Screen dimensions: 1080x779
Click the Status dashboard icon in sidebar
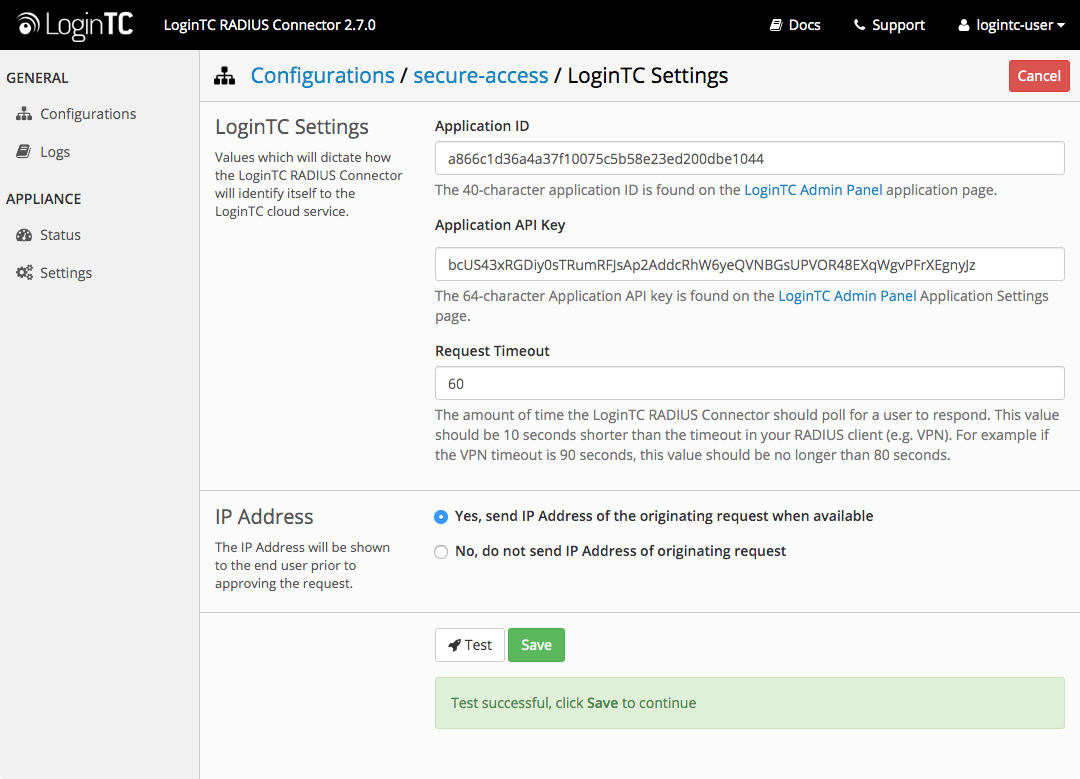point(24,235)
